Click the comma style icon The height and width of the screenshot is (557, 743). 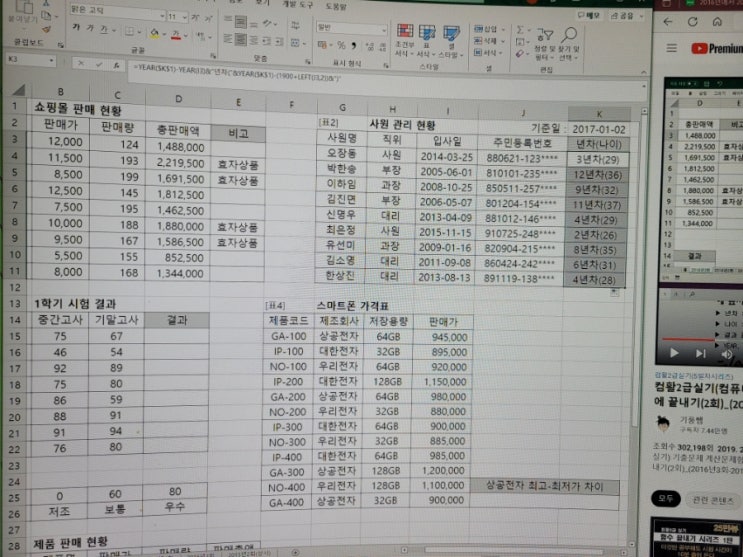click(x=354, y=46)
